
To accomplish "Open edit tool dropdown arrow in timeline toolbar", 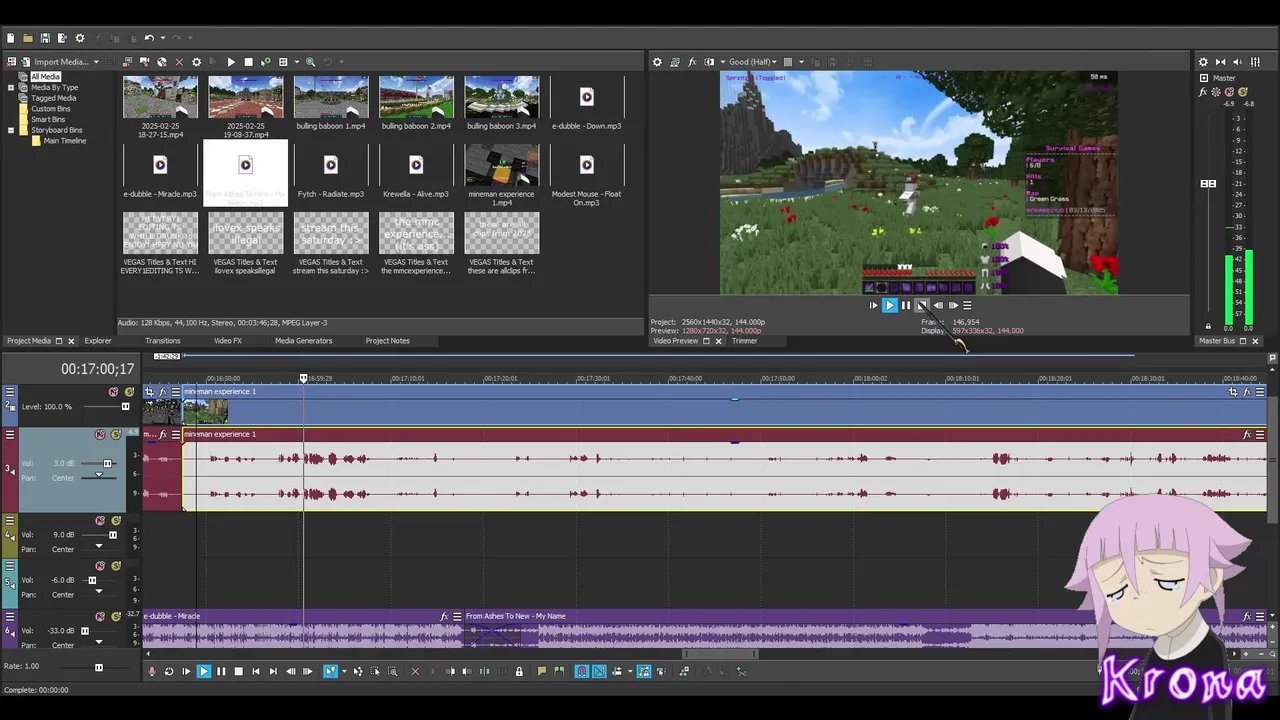I will 344,671.
